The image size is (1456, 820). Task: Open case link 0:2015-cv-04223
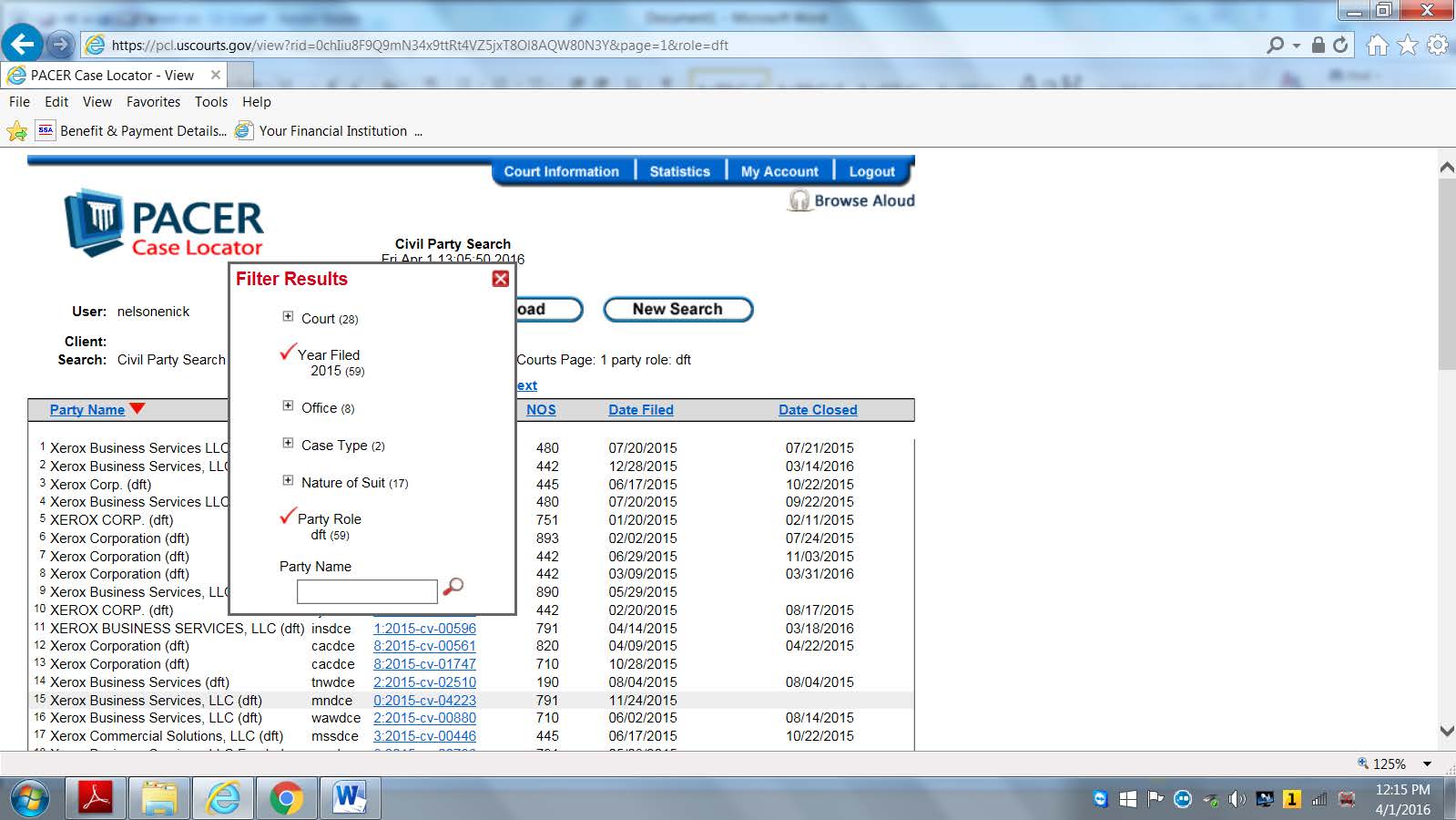click(x=424, y=701)
